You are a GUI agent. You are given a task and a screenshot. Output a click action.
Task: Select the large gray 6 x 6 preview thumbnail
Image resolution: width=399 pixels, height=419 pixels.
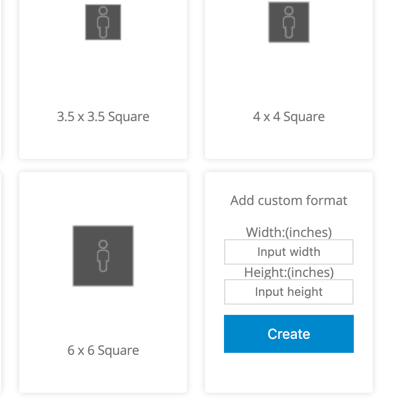tap(103, 256)
